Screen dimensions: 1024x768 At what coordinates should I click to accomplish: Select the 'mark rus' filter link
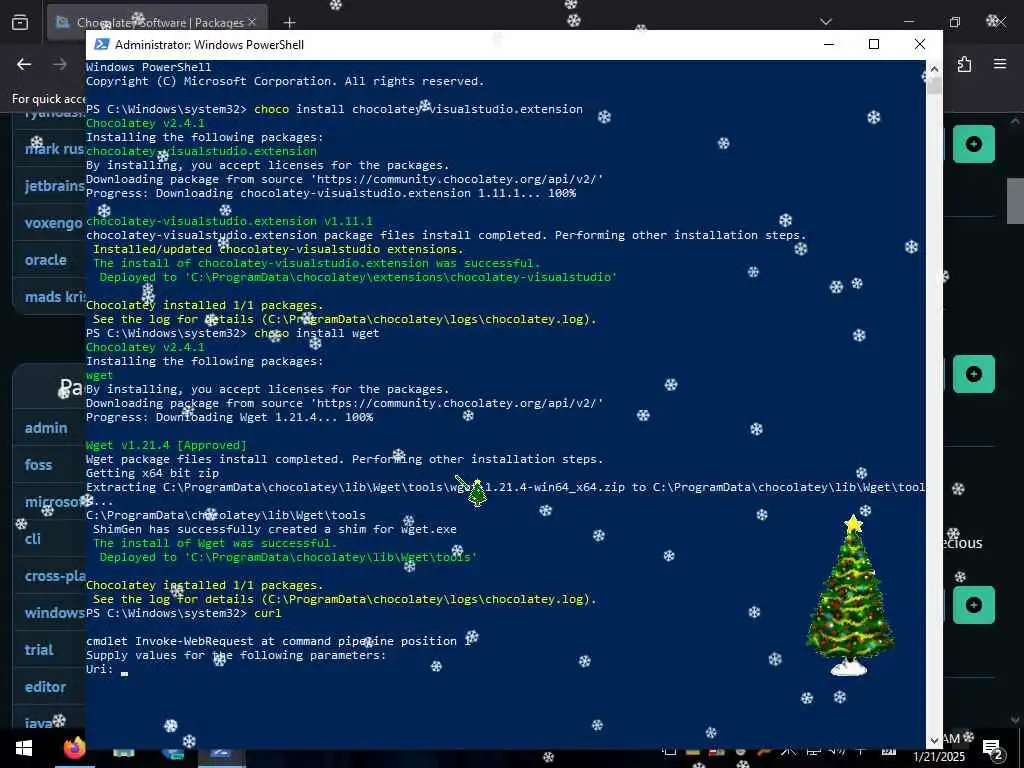pyautogui.click(x=55, y=149)
